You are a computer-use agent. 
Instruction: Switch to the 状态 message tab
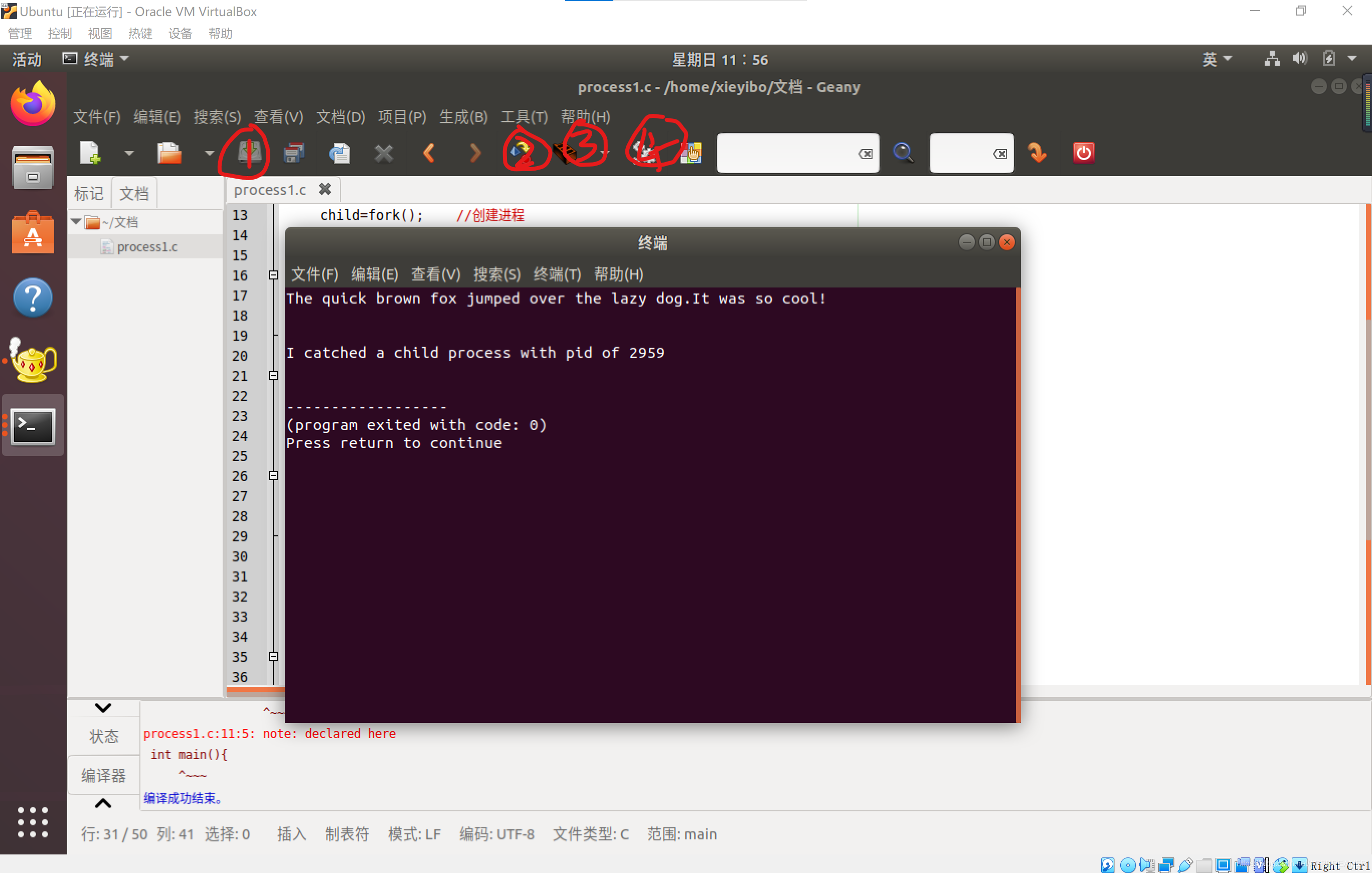click(x=104, y=736)
